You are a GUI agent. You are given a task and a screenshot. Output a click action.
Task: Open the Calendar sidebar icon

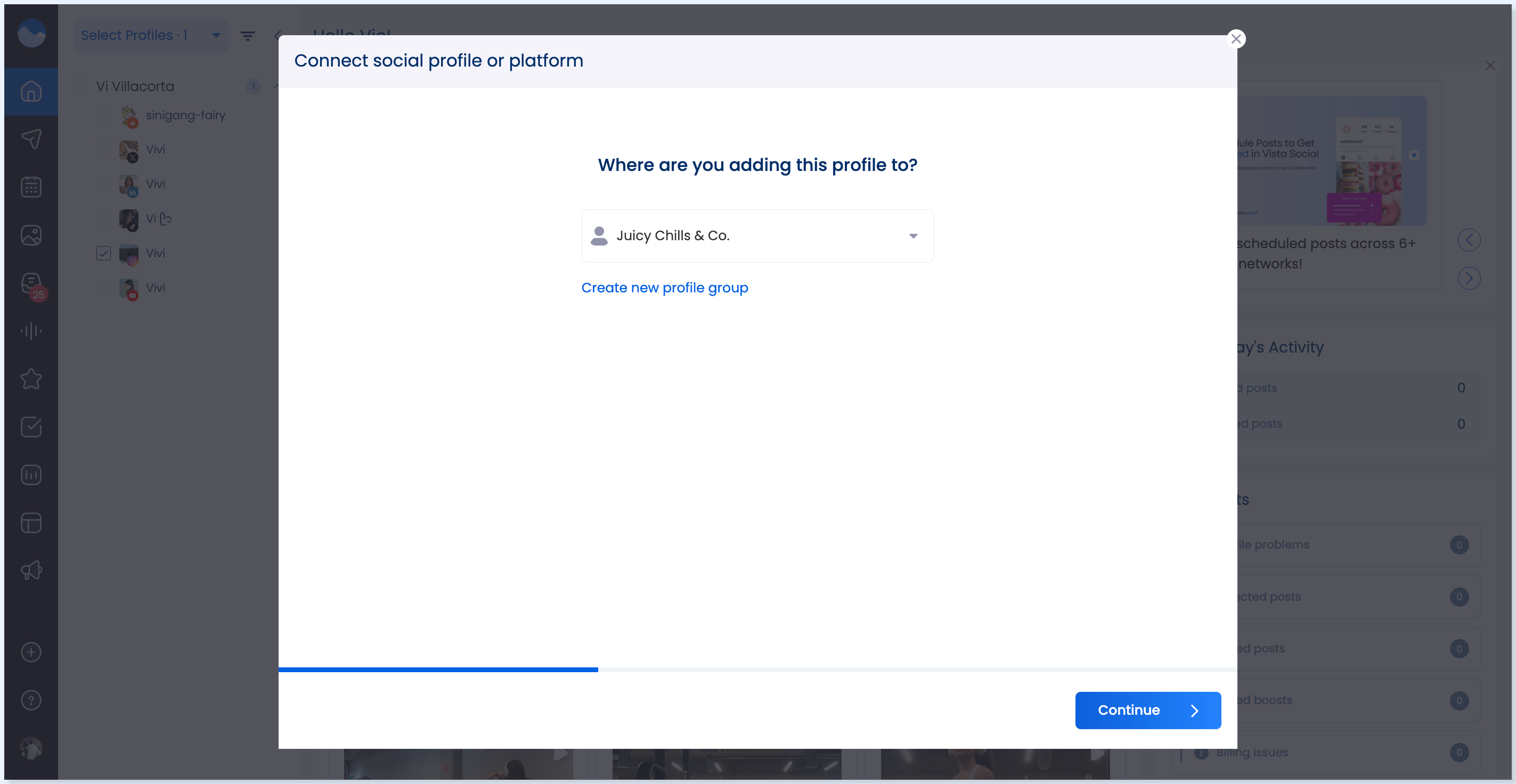[31, 187]
